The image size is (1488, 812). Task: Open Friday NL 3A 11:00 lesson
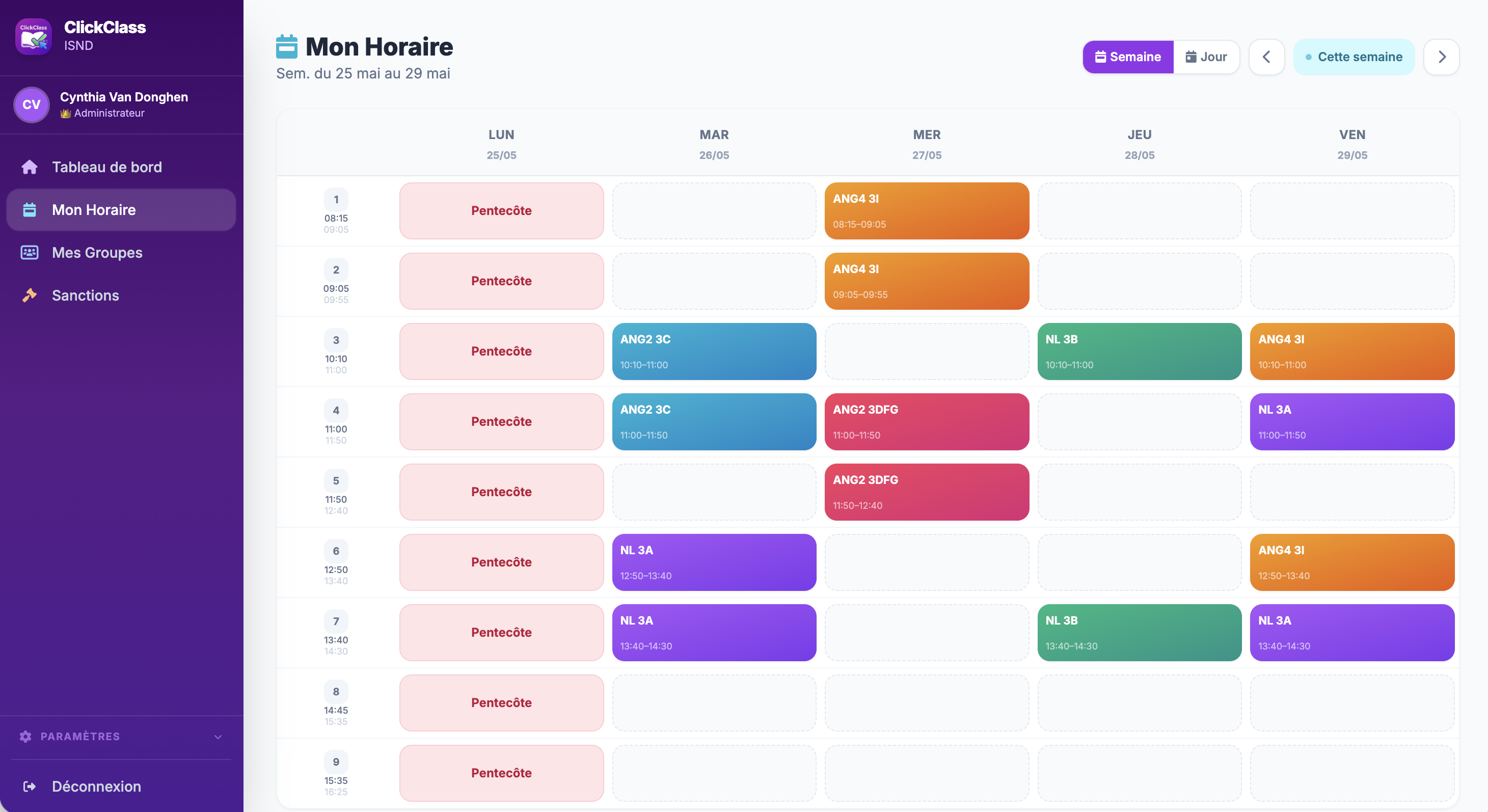point(1351,422)
